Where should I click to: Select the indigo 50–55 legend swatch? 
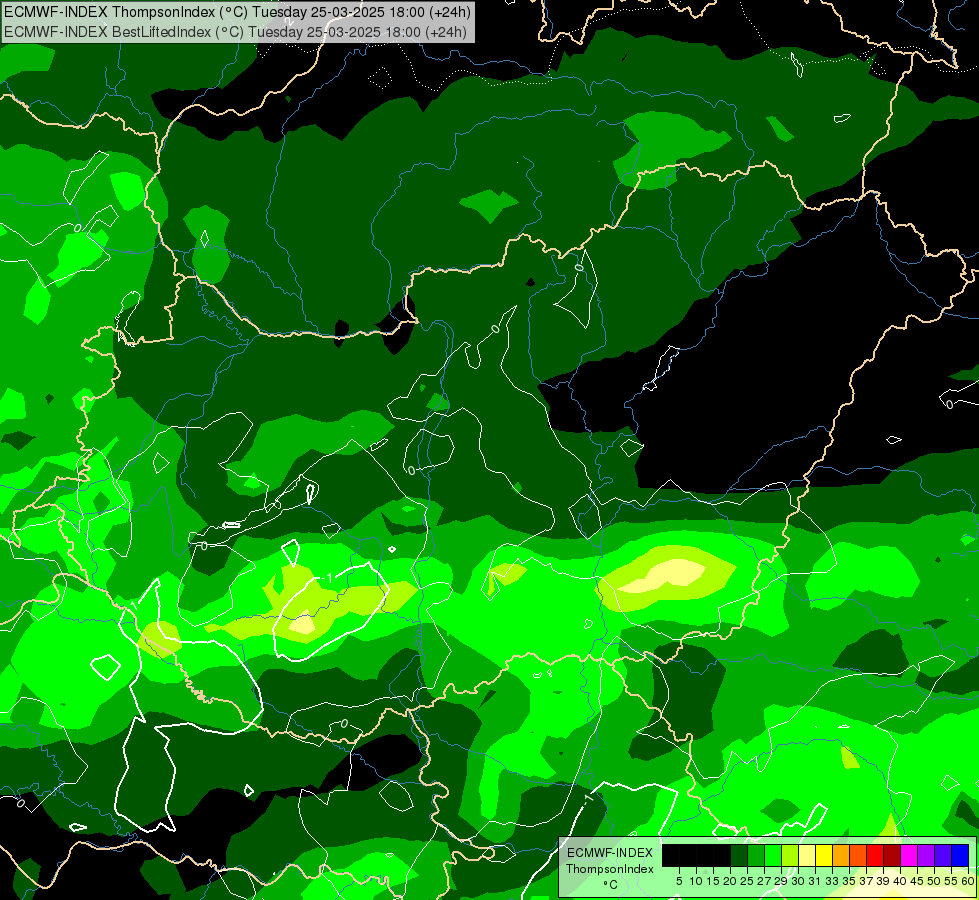(943, 855)
